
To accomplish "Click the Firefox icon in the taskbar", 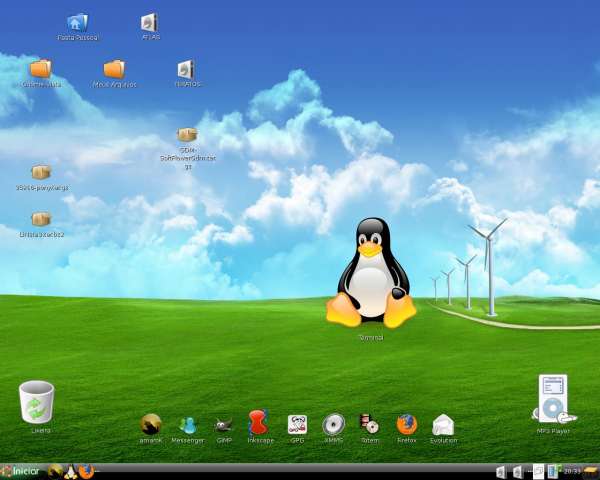I will click(x=86, y=471).
